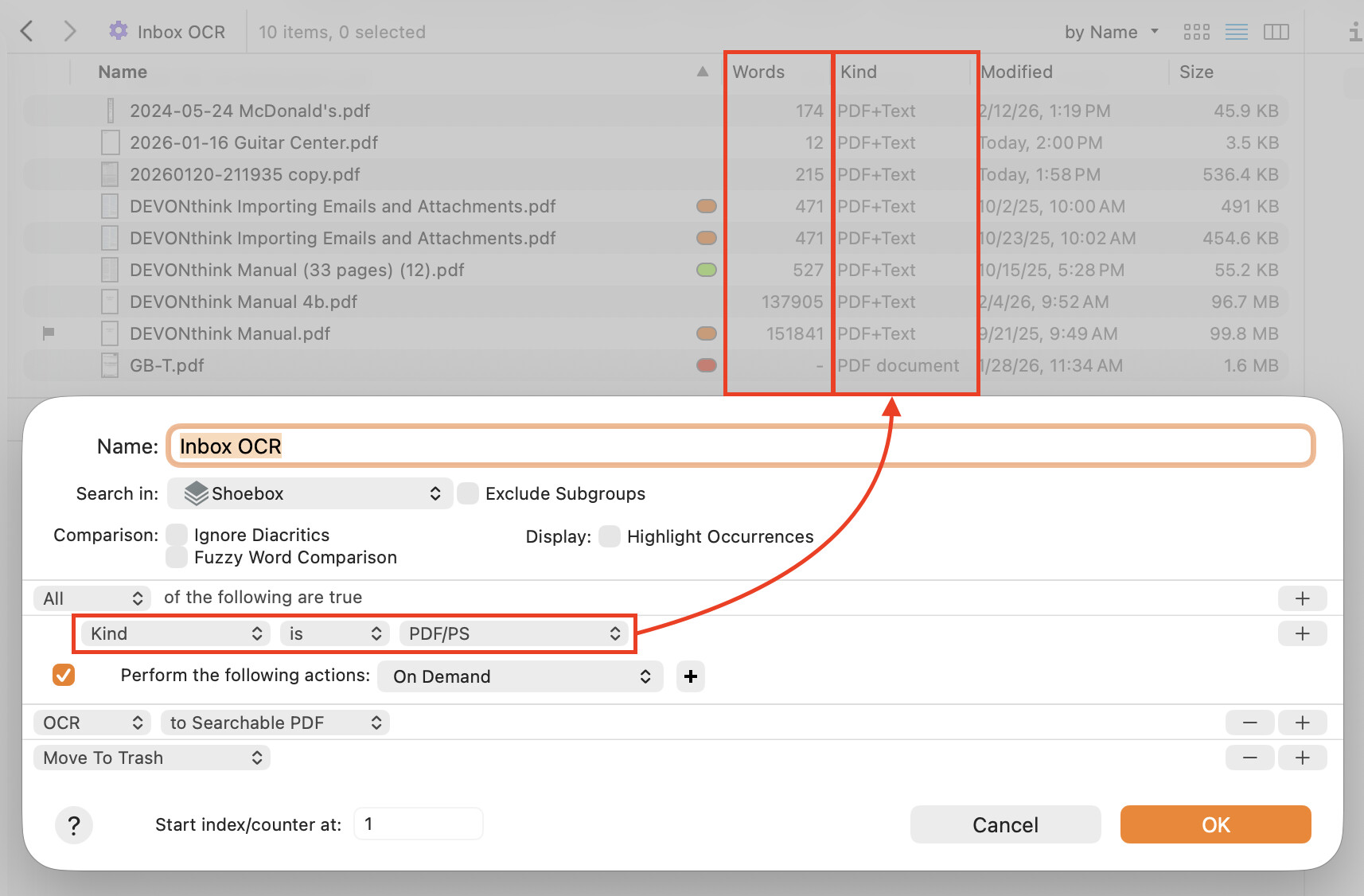Click the OK button
The height and width of the screenshot is (896, 1364).
tap(1215, 824)
